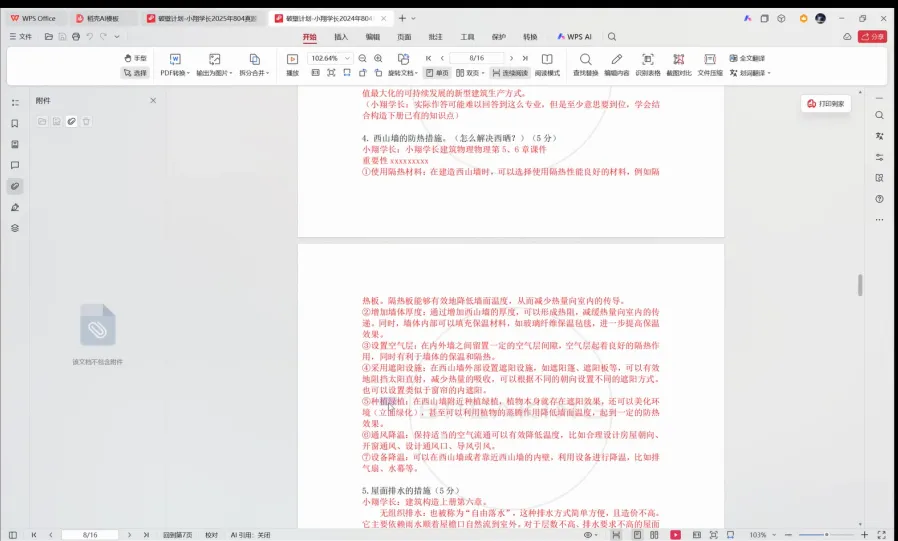
Task: Click 校对 proofread in status bar
Action: click(x=211, y=535)
